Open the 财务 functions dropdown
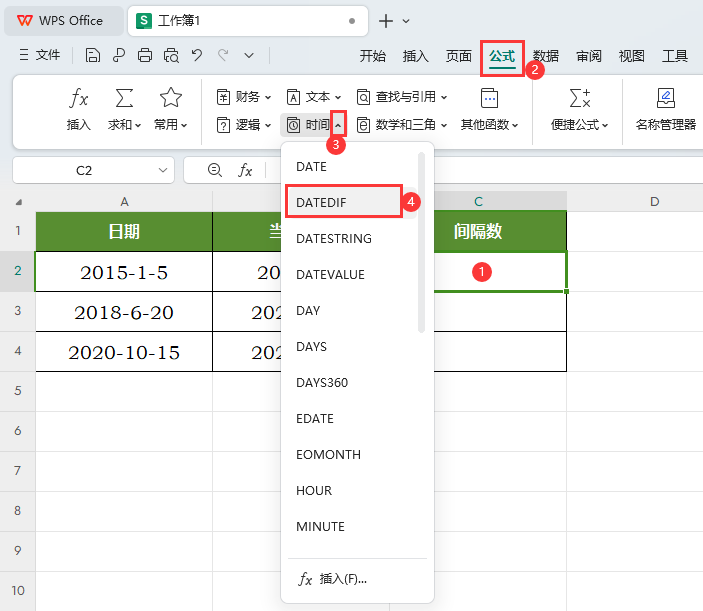The image size is (703, 611). [244, 97]
